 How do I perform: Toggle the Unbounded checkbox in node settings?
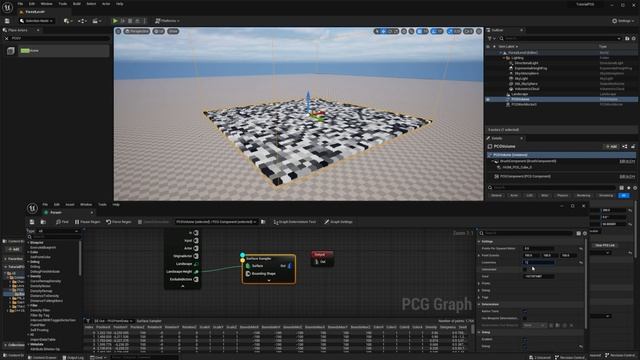click(x=525, y=269)
